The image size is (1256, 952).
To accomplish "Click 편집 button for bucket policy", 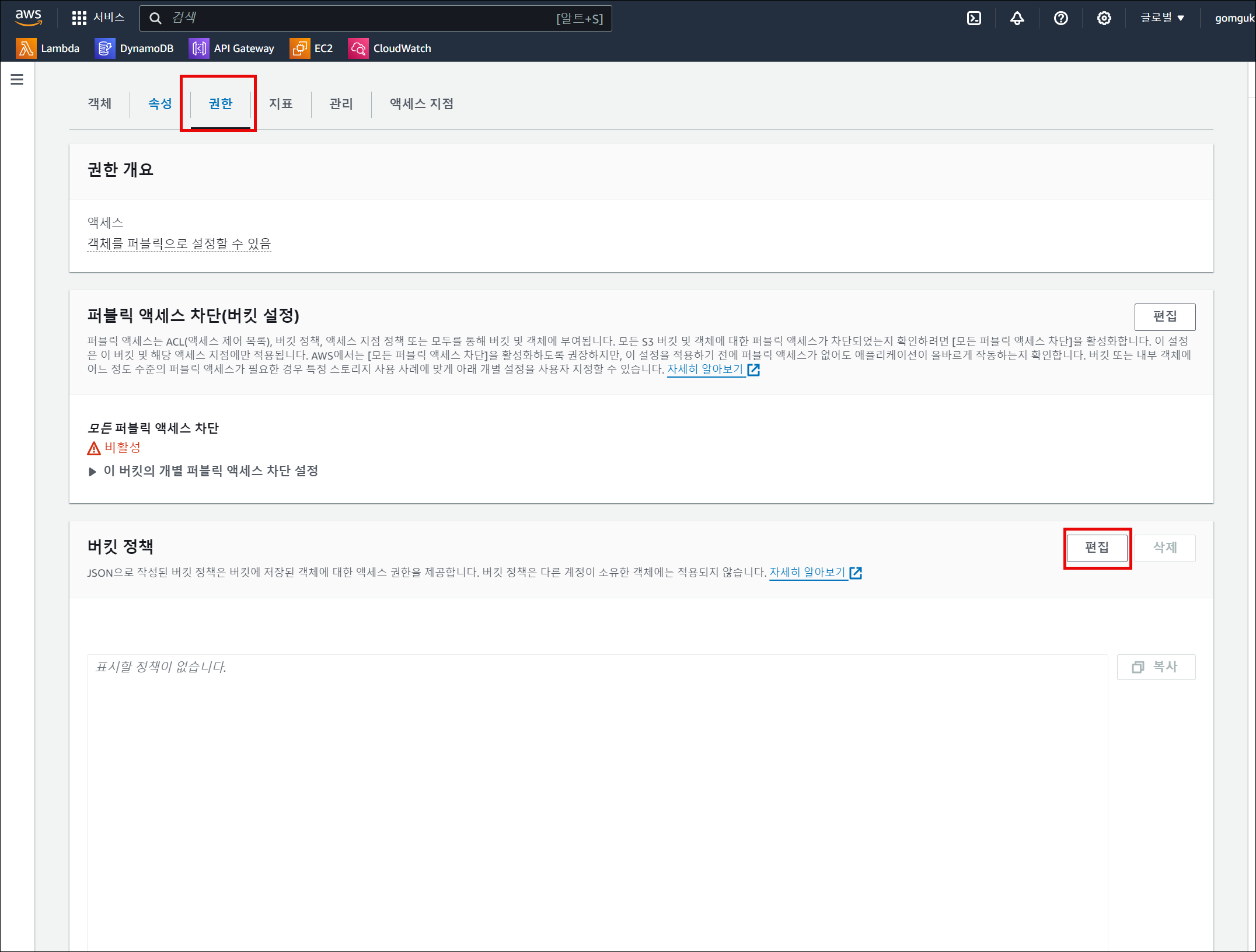I will tap(1097, 548).
